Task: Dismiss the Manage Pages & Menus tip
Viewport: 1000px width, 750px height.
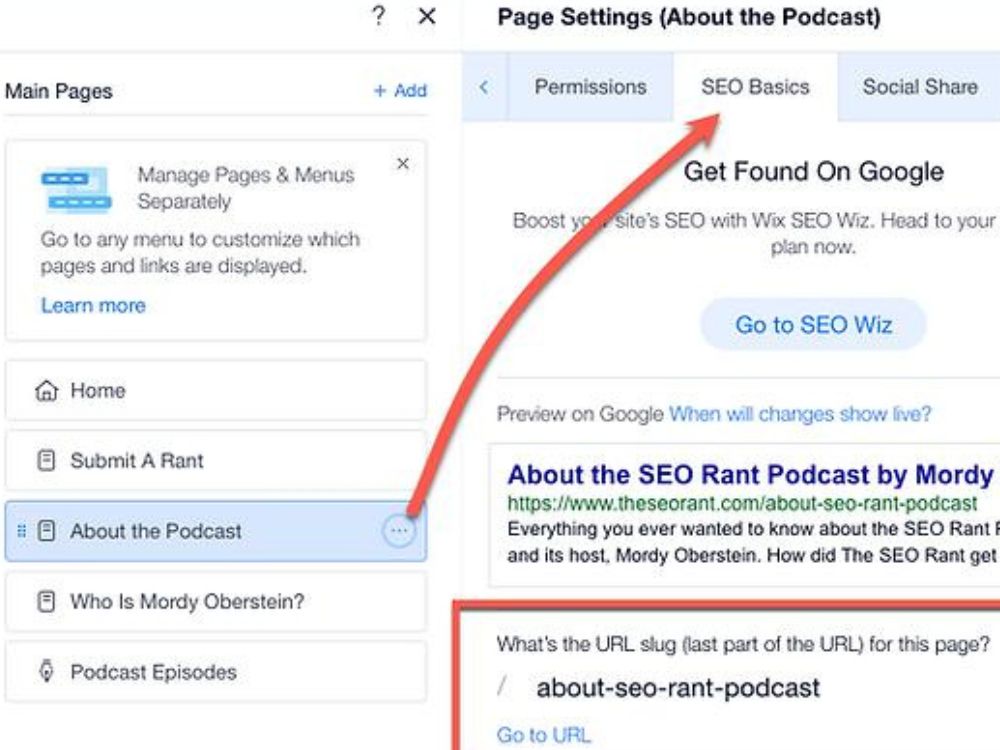Action: coord(402,164)
